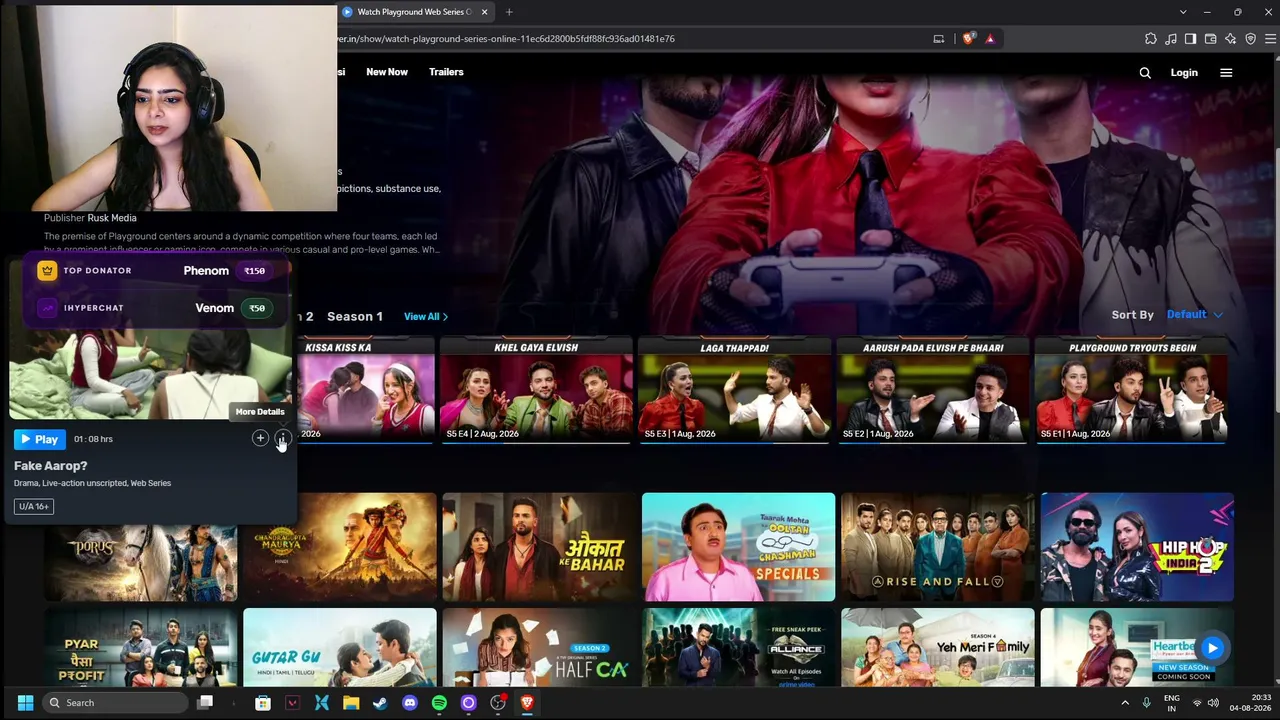Image resolution: width=1280 pixels, height=720 pixels.
Task: Open the Rusk Media publisher link
Action: [112, 218]
